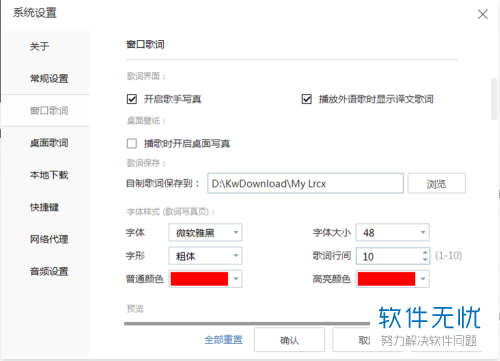This screenshot has height=361, width=500.
Task: Open the 关于 settings section
Action: 39,46
